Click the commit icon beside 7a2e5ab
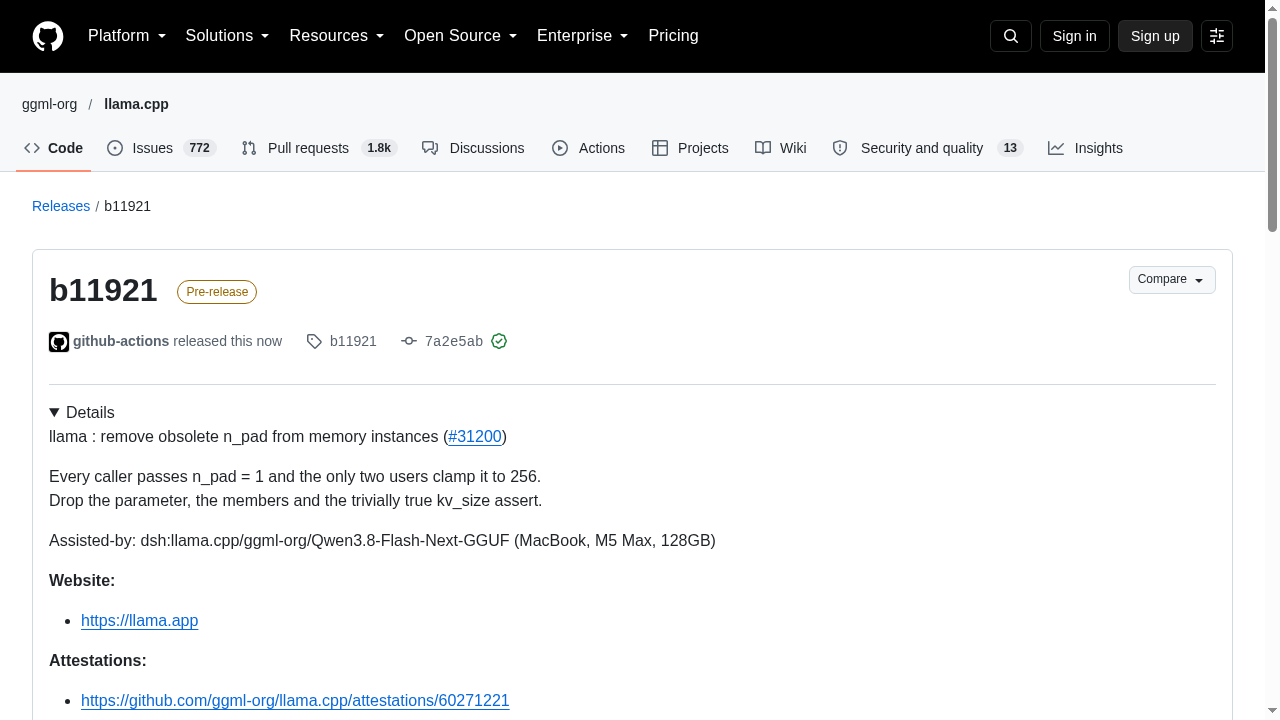The width and height of the screenshot is (1280, 720). (409, 342)
